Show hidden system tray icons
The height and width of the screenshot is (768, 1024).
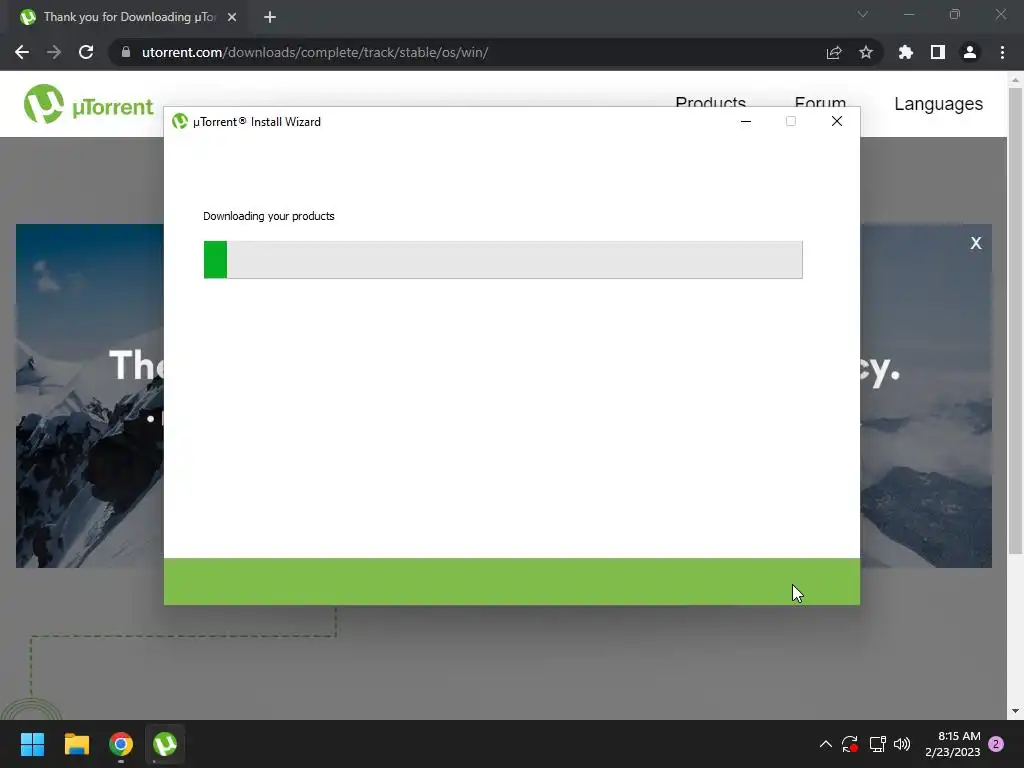click(x=825, y=744)
